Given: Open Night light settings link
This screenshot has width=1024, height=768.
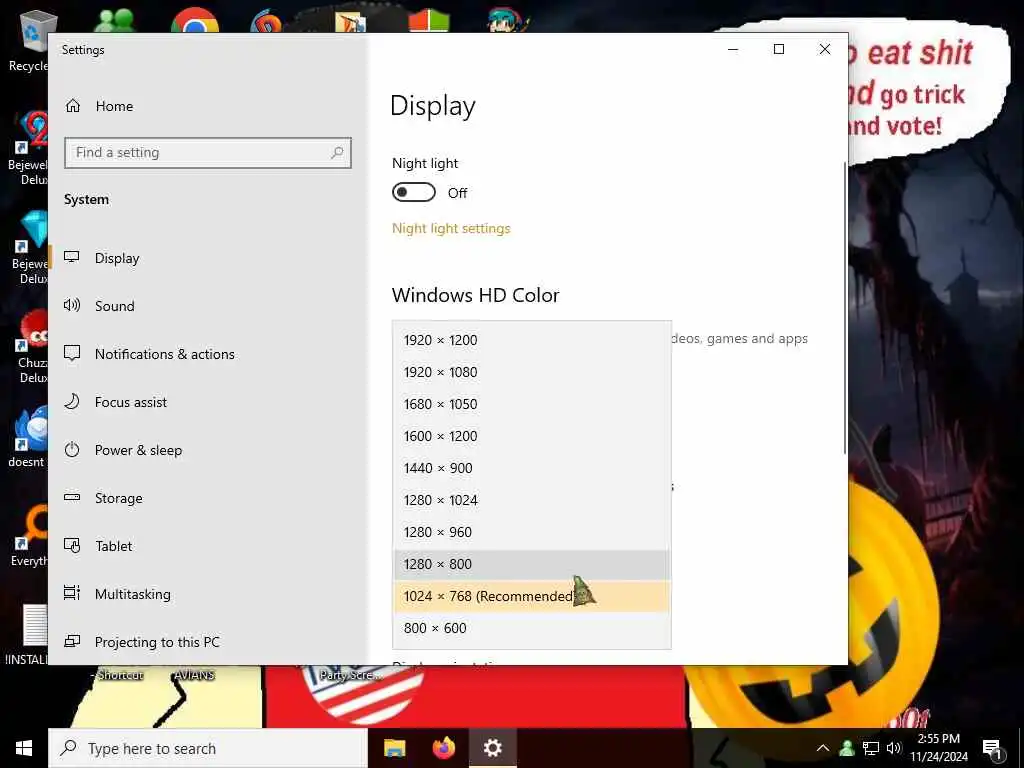Looking at the screenshot, I should [x=451, y=229].
